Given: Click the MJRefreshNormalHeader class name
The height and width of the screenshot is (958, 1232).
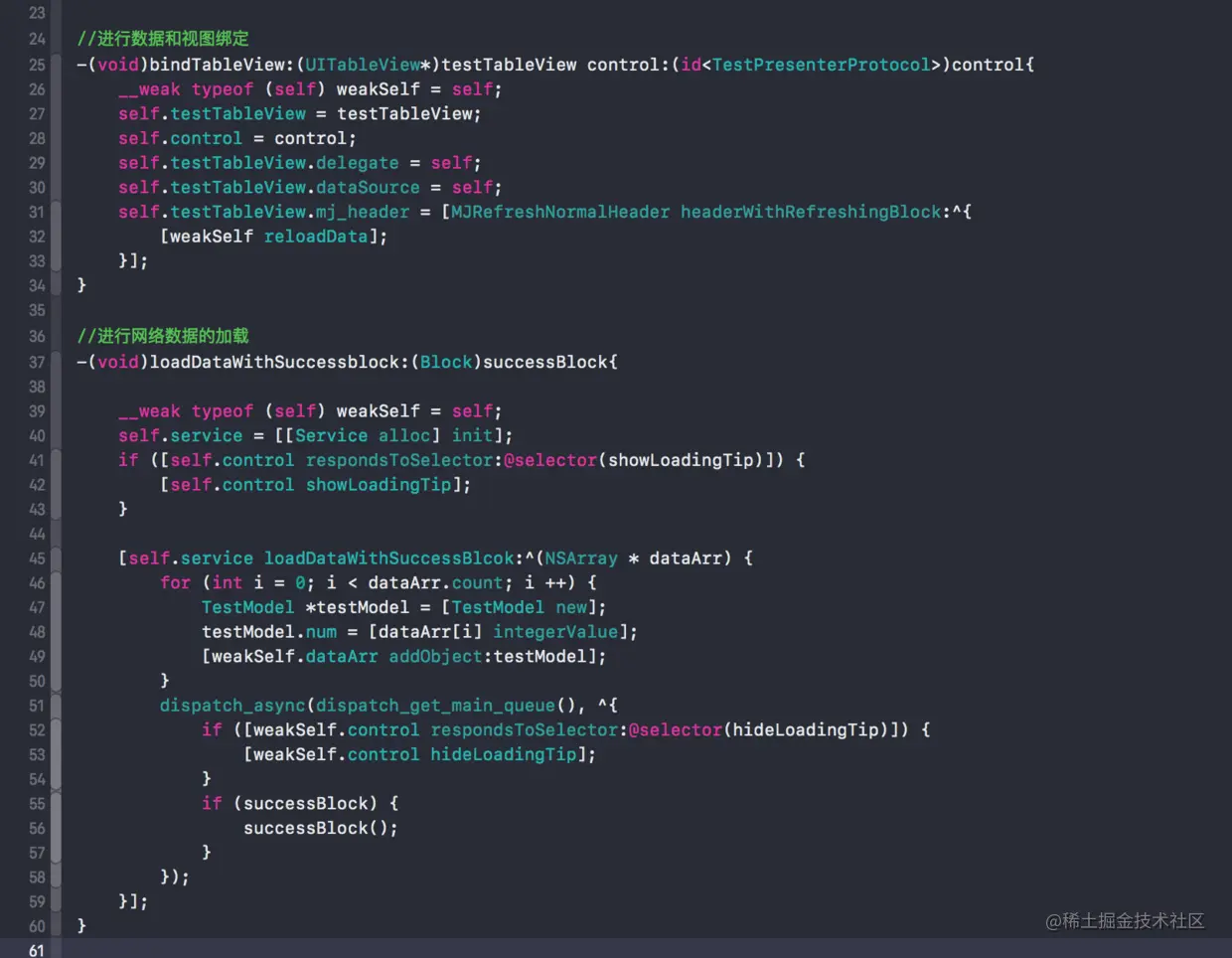Looking at the screenshot, I should pos(560,212).
